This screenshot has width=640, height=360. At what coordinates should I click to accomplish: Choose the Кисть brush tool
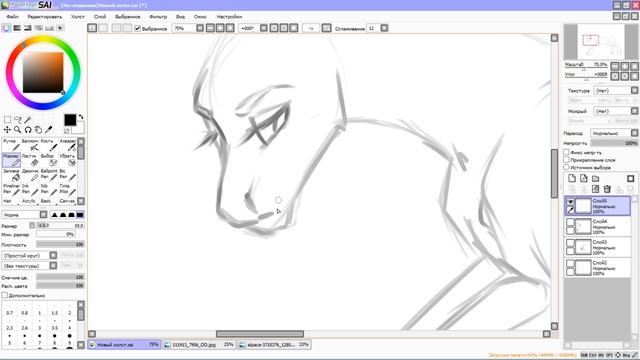[x=49, y=145]
